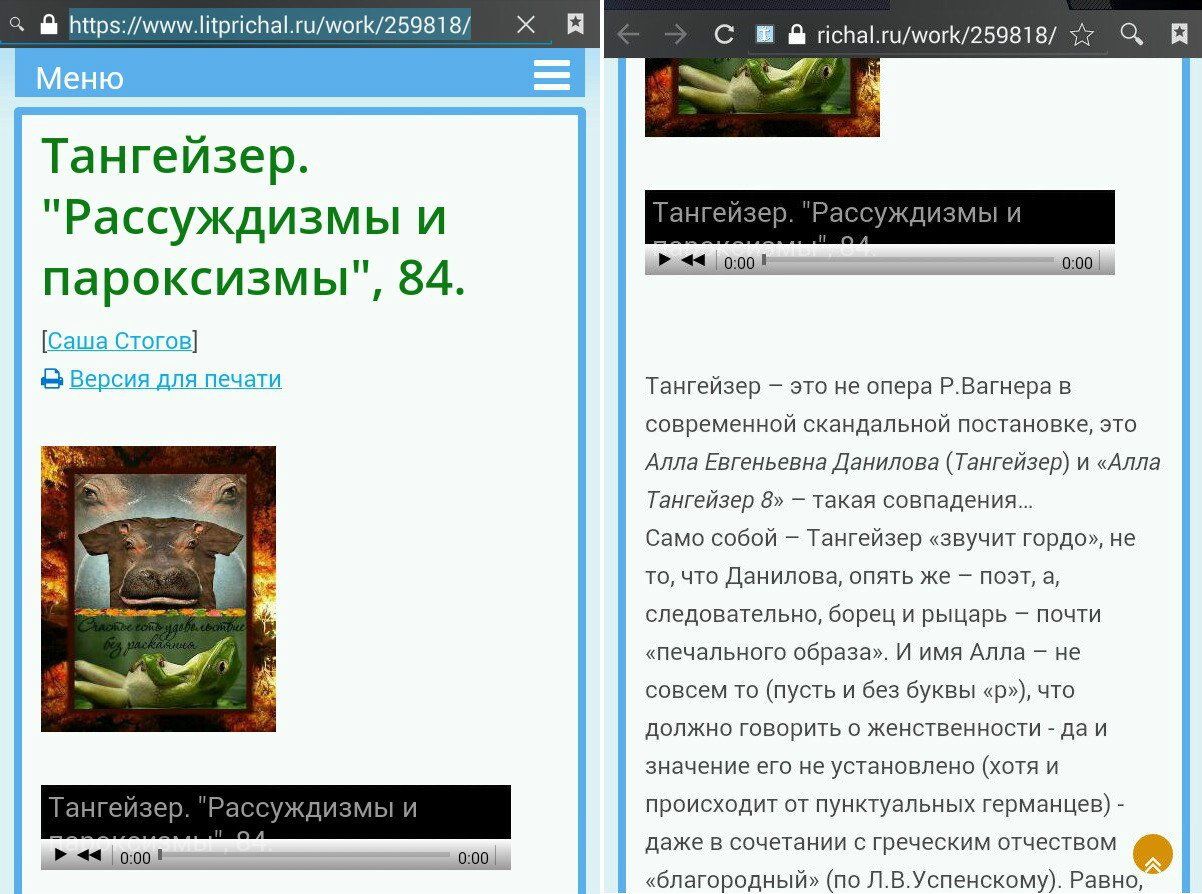Screen dimensions: 1202x894
Task: Clear the URL with the X button
Action: (526, 25)
